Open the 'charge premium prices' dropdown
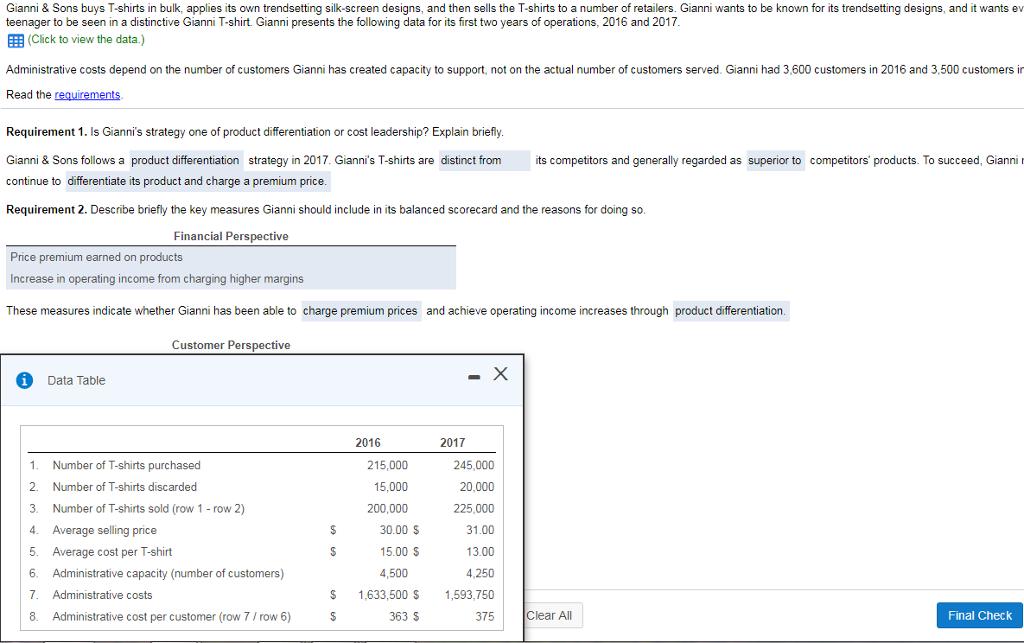1024x643 pixels. click(361, 311)
